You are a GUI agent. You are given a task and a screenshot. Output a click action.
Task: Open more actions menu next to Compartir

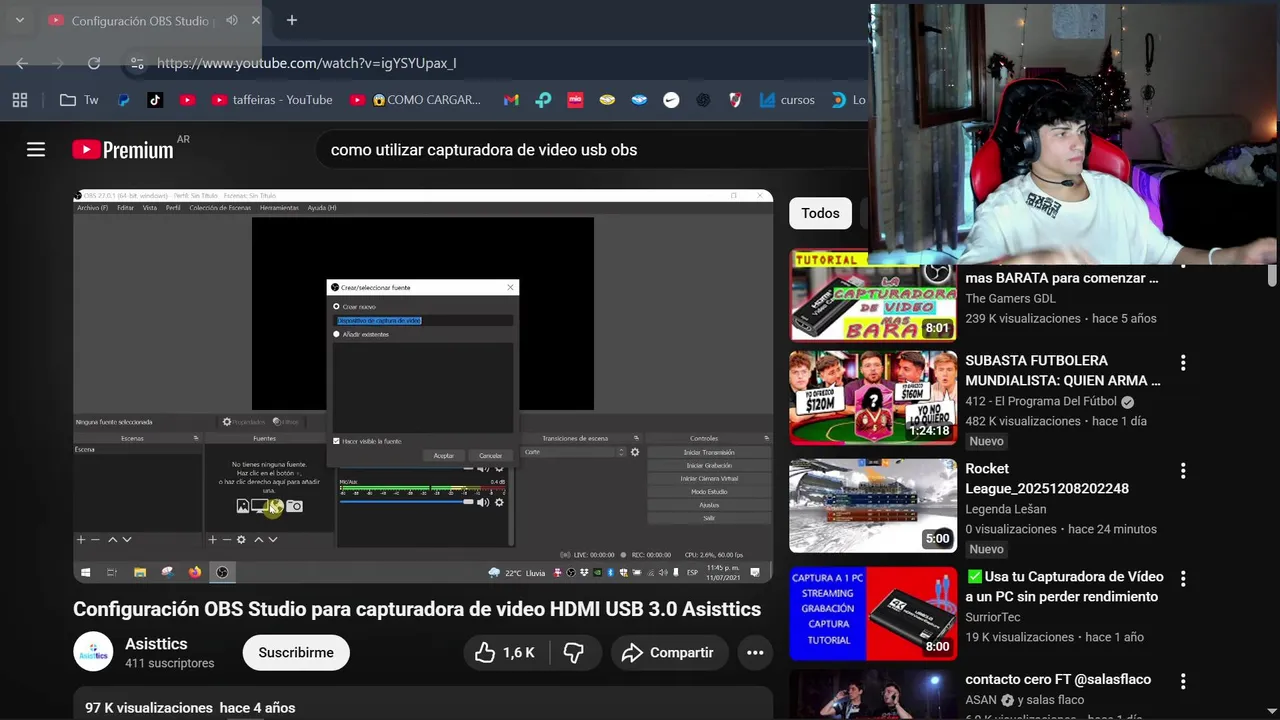[755, 653]
